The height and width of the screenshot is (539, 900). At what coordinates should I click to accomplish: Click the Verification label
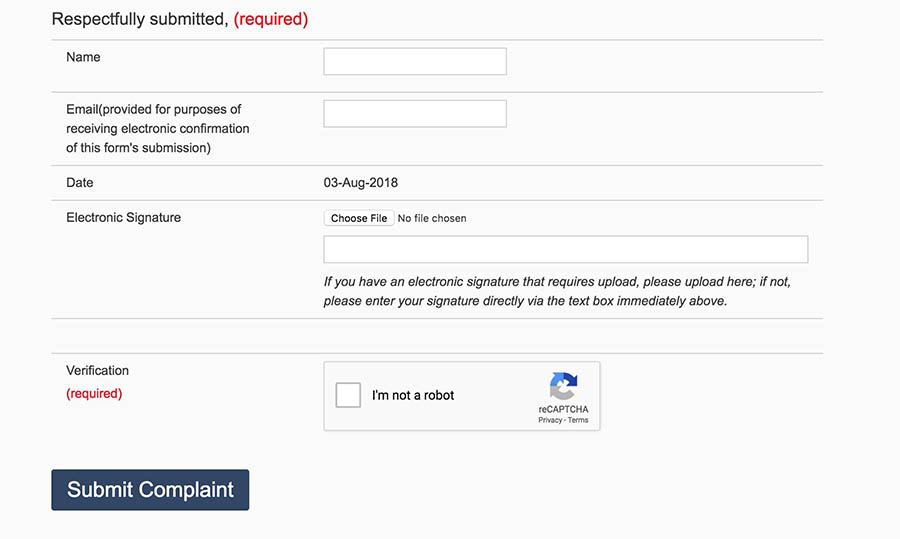98,370
